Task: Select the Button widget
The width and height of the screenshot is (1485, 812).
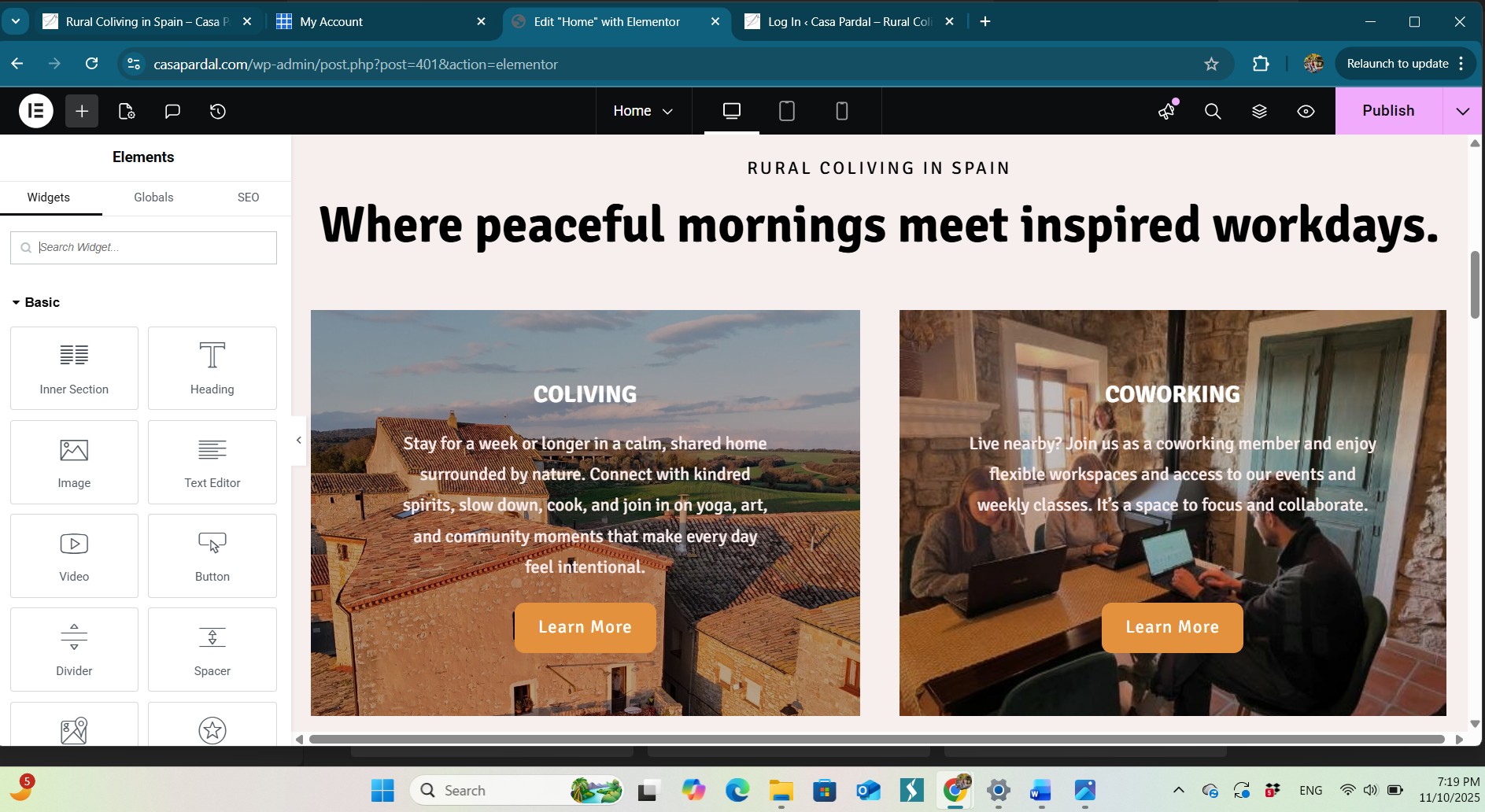Action: pos(212,555)
